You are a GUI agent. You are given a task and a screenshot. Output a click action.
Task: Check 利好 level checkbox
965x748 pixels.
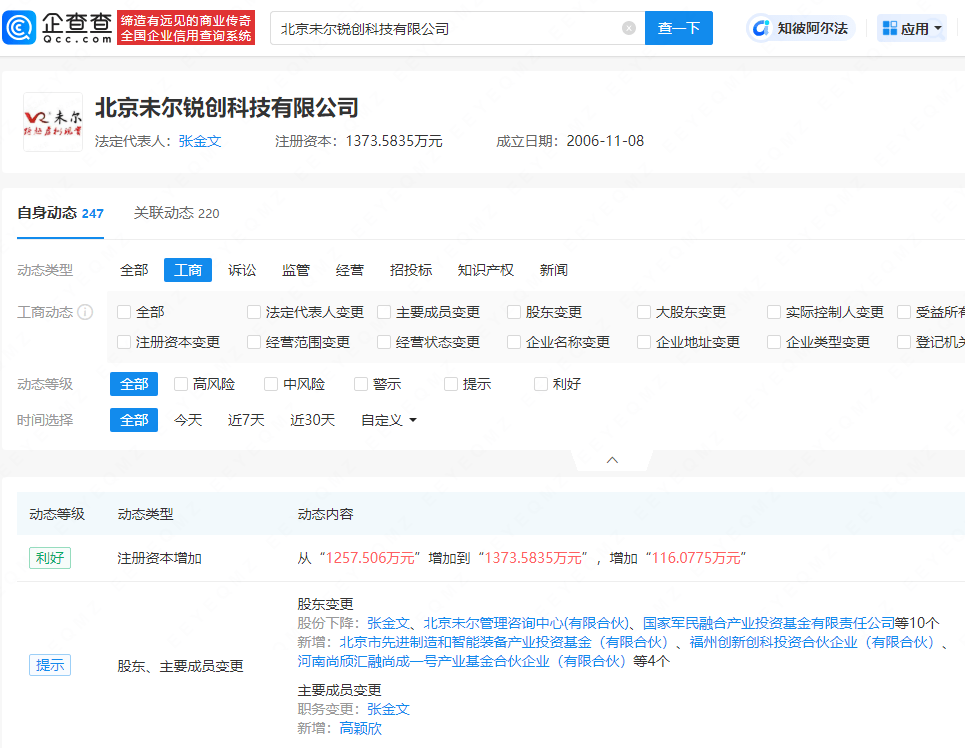[541, 384]
